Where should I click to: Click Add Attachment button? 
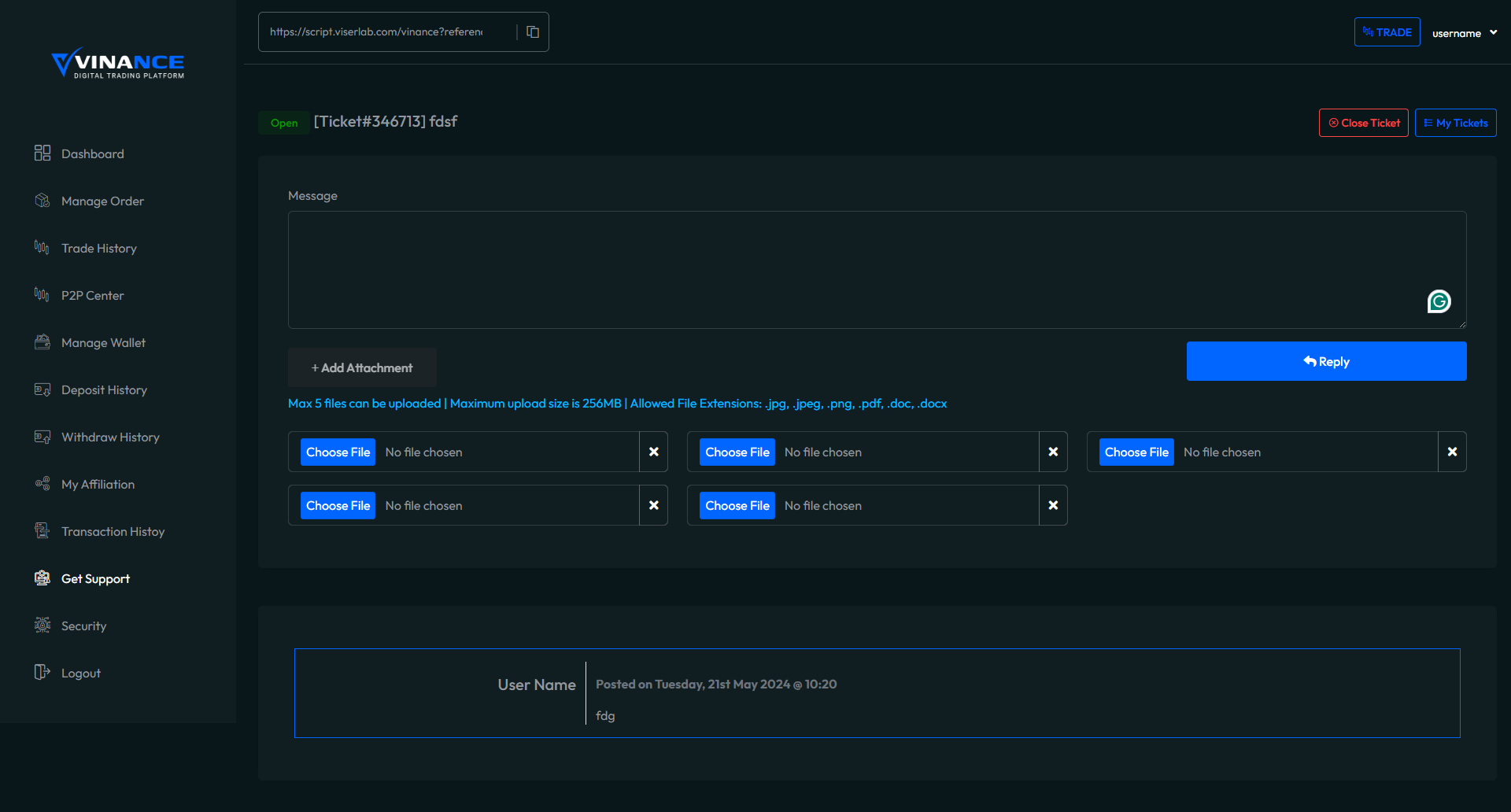click(x=362, y=367)
